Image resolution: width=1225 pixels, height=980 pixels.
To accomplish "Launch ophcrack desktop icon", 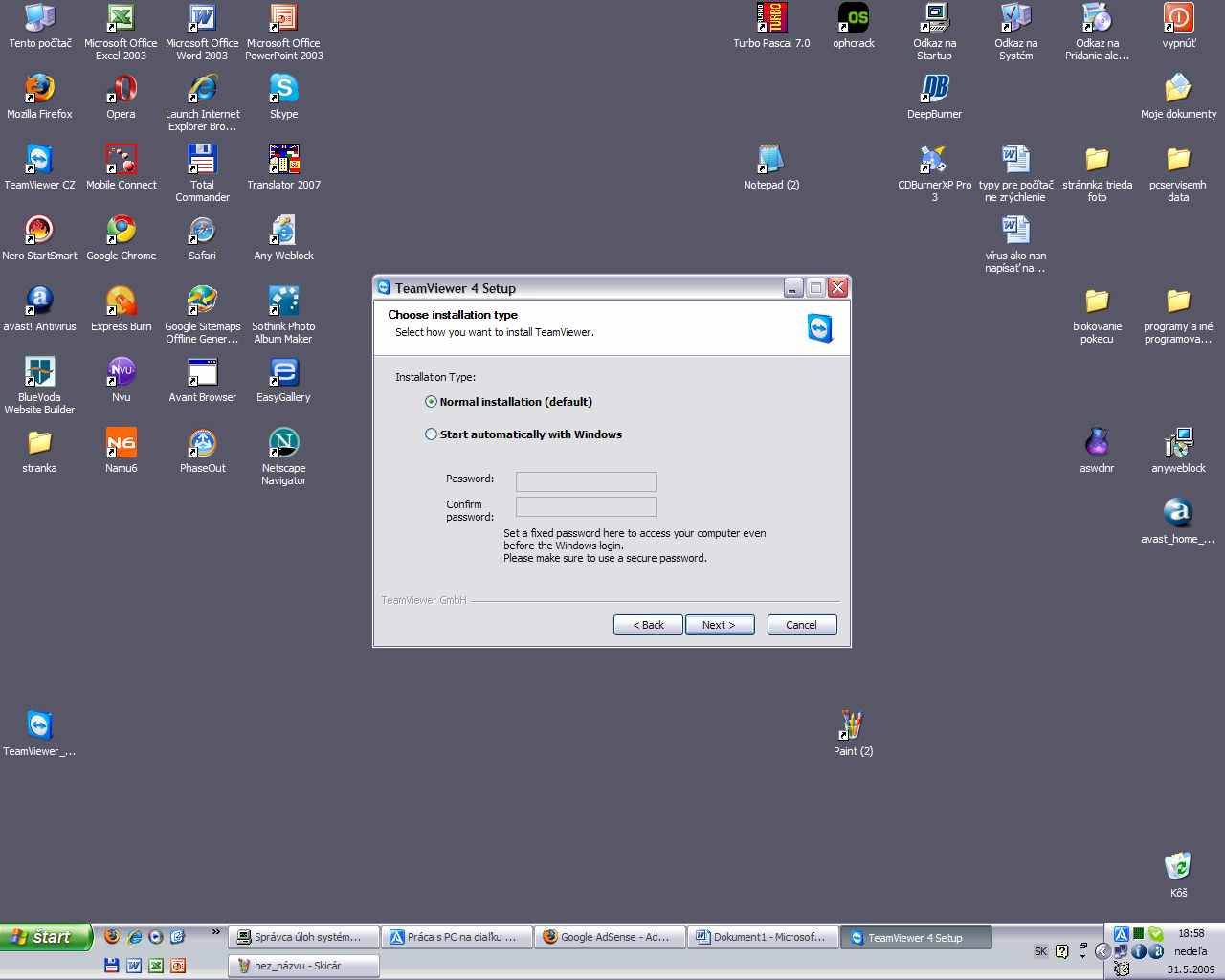I will pos(853,18).
